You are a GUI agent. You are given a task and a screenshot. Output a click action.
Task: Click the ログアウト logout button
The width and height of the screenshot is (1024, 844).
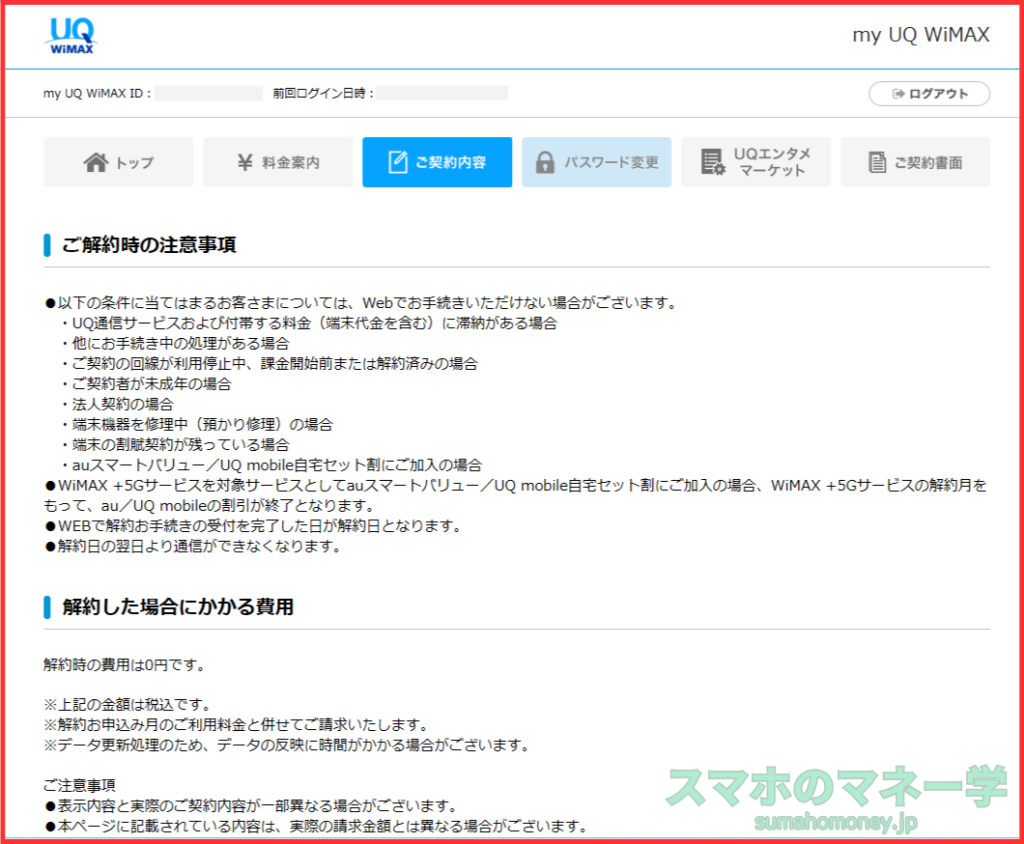click(x=929, y=93)
